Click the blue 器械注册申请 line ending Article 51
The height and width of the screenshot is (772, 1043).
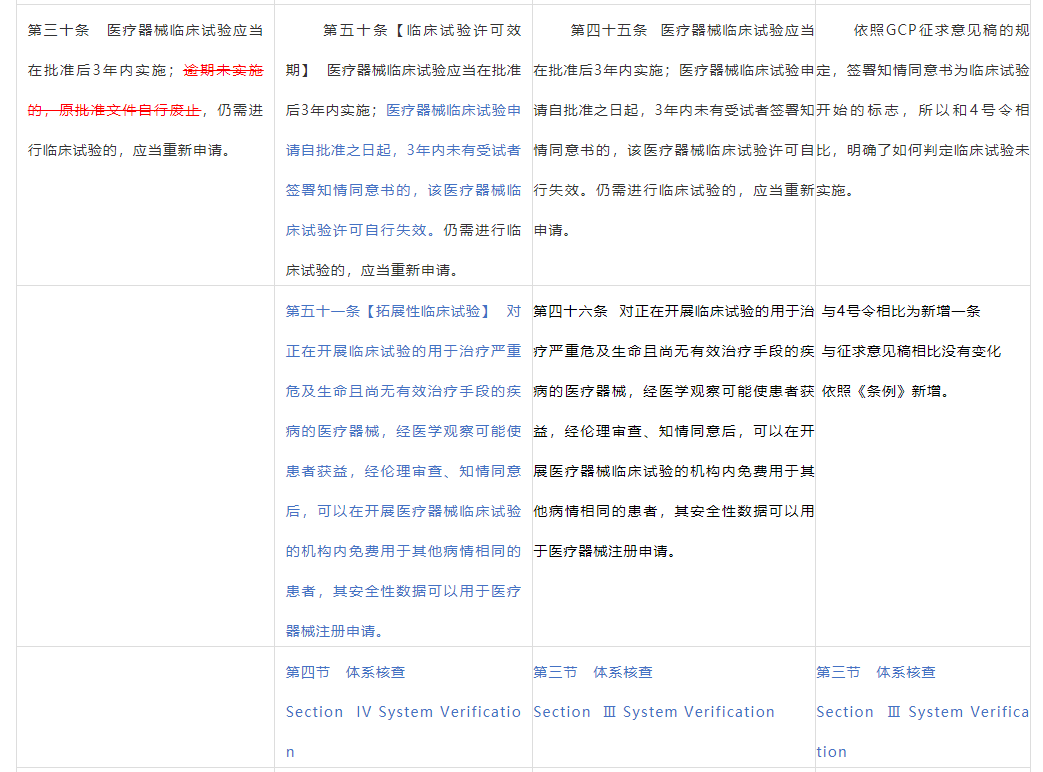coord(335,631)
